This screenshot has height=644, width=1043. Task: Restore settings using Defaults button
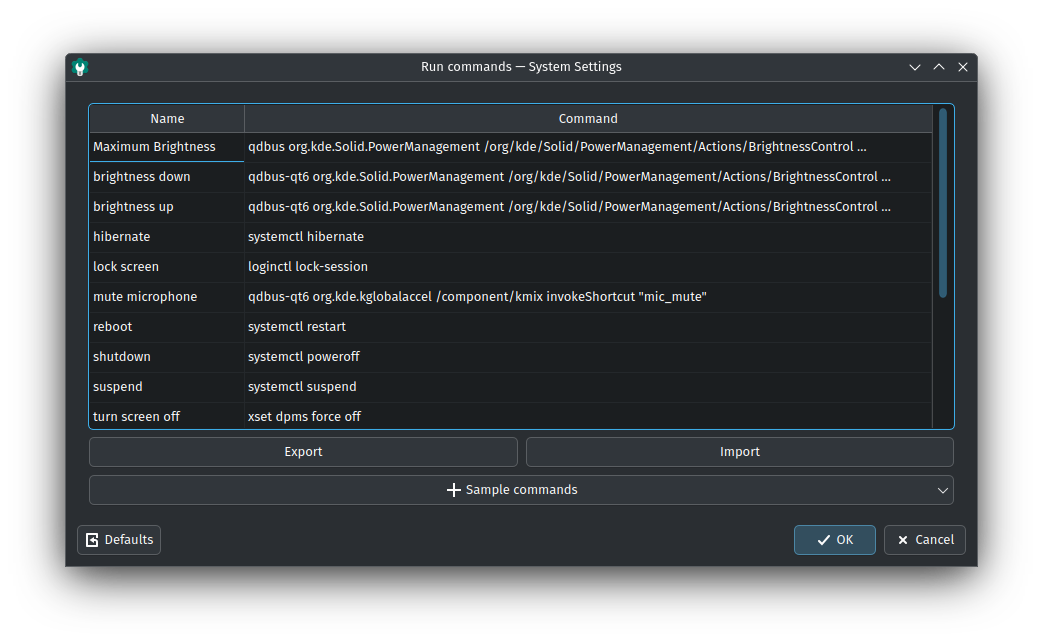119,540
